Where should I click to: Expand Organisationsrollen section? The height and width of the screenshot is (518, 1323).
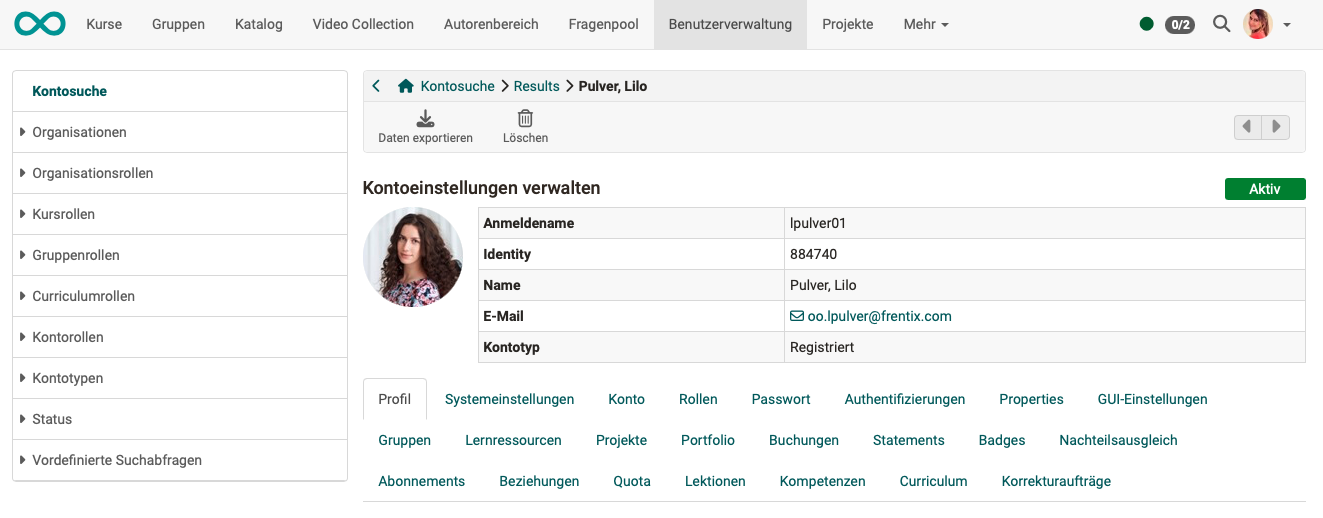180,173
